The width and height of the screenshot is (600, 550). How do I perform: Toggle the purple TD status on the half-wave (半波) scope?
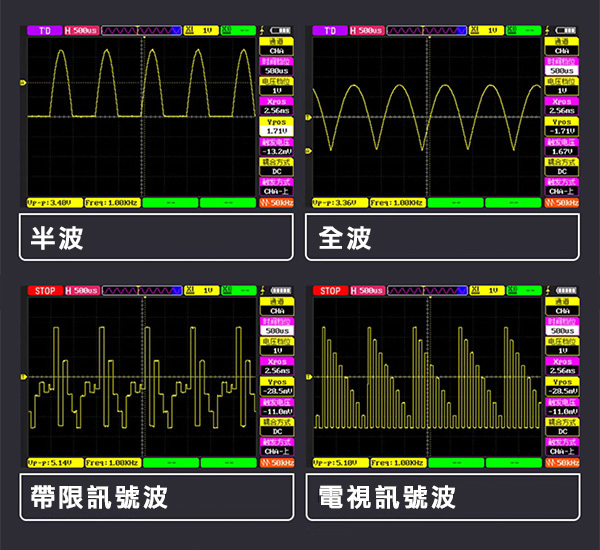coord(45,30)
